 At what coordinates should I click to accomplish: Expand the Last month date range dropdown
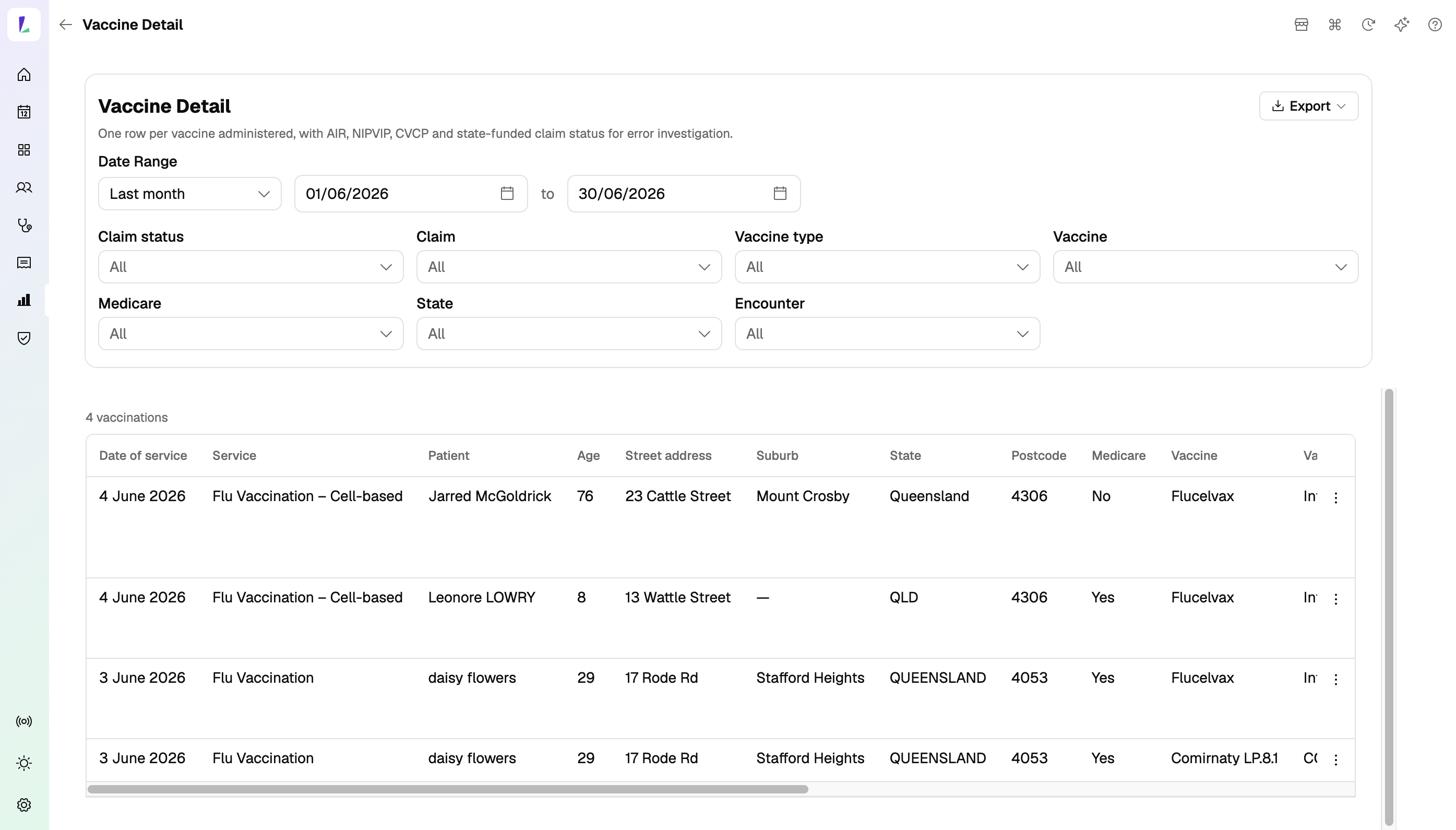190,194
